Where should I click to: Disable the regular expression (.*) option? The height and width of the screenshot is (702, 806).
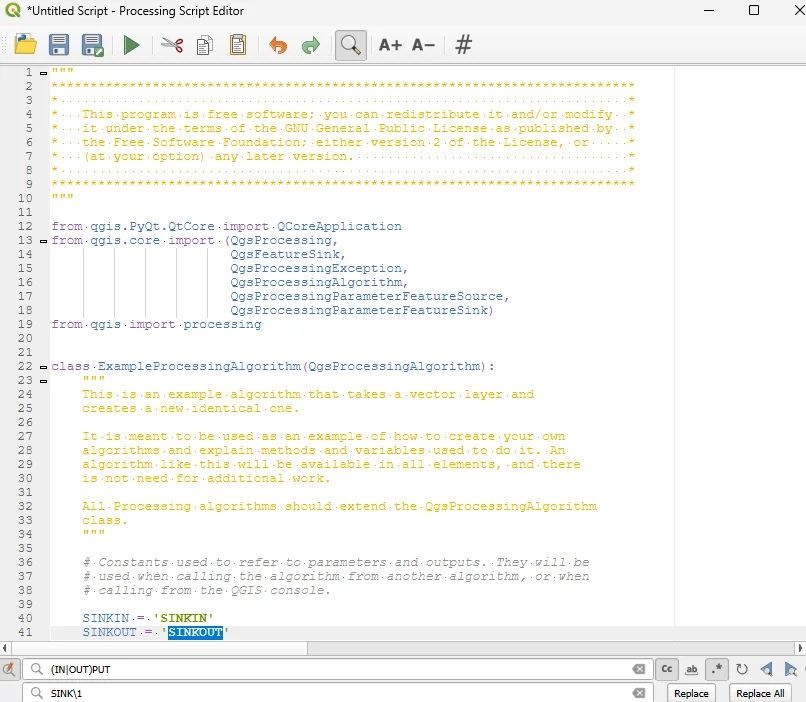coord(717,669)
